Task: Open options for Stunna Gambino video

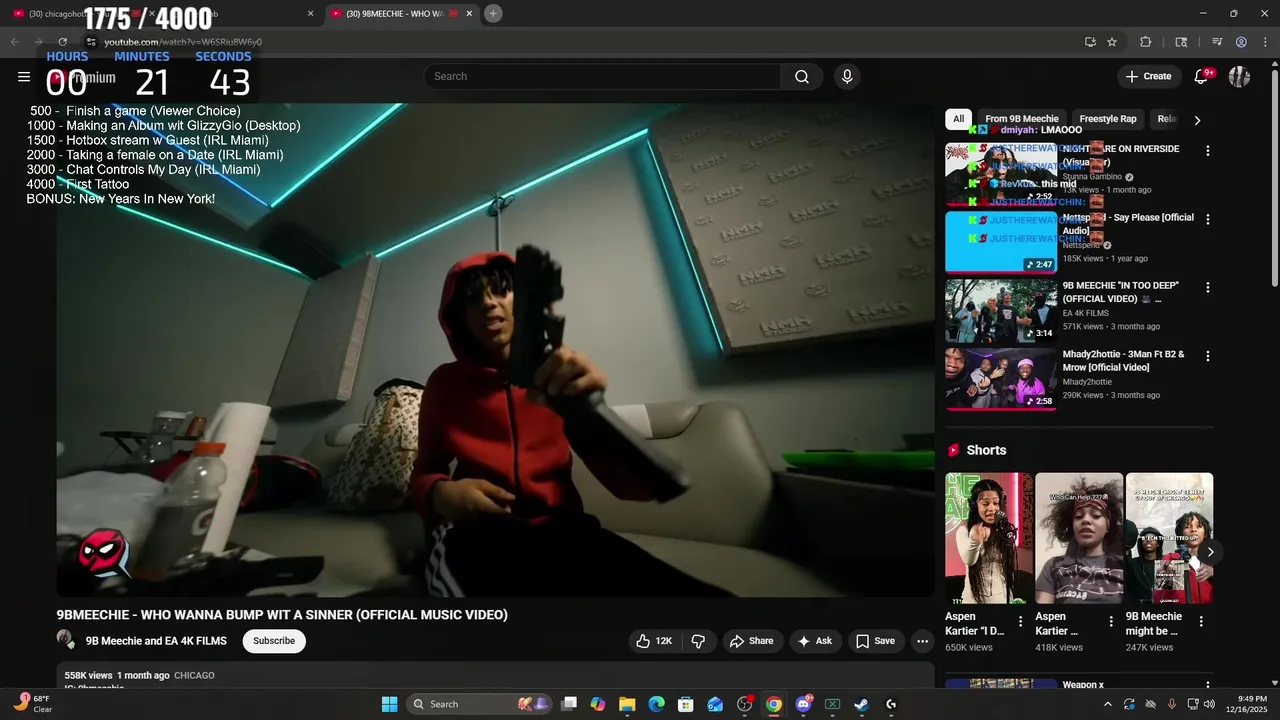Action: pyautogui.click(x=1207, y=151)
